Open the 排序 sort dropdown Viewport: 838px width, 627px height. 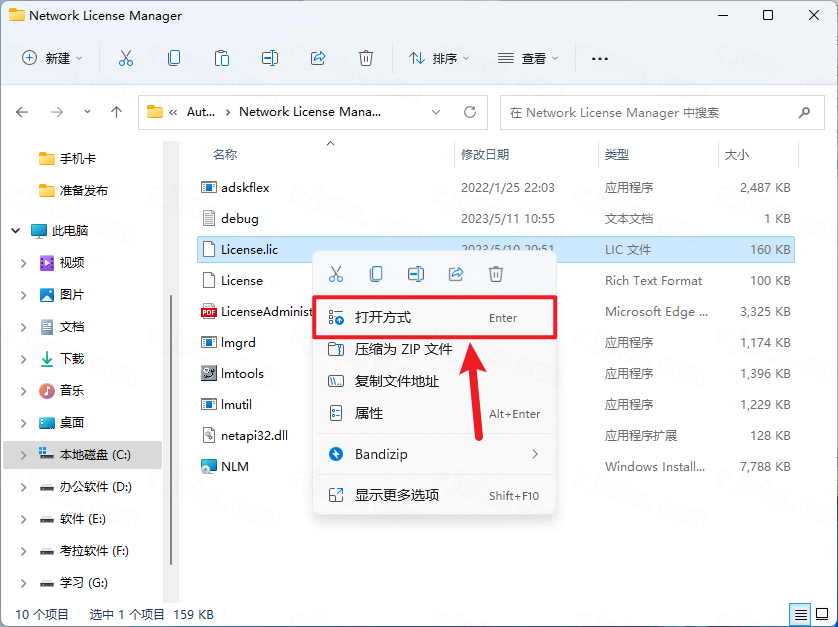click(439, 58)
